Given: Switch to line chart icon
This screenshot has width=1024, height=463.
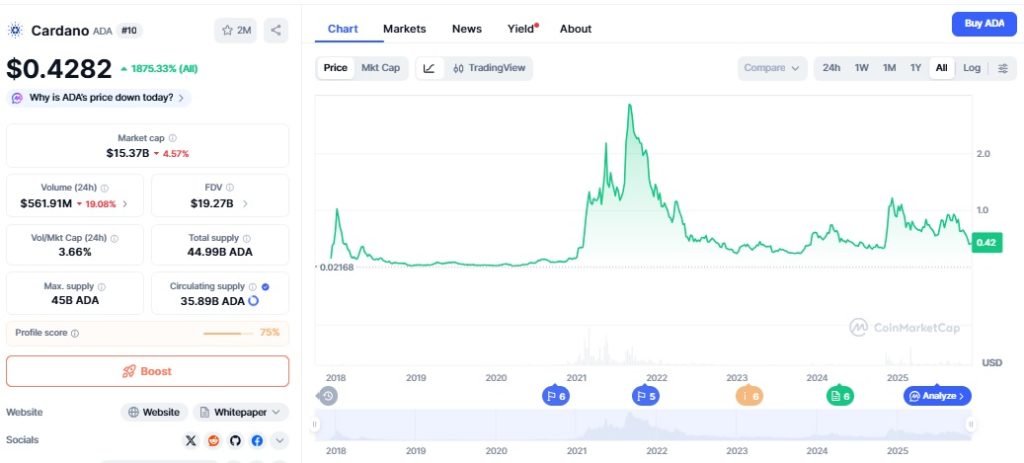Looking at the screenshot, I should click(x=429, y=69).
